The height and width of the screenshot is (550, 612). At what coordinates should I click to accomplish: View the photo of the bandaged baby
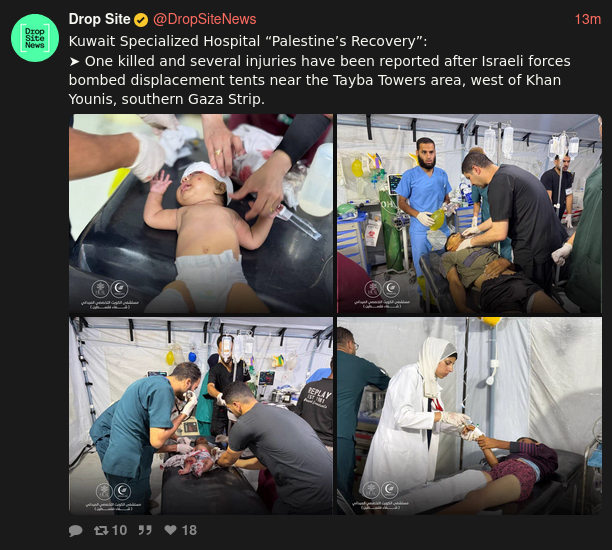(x=201, y=214)
